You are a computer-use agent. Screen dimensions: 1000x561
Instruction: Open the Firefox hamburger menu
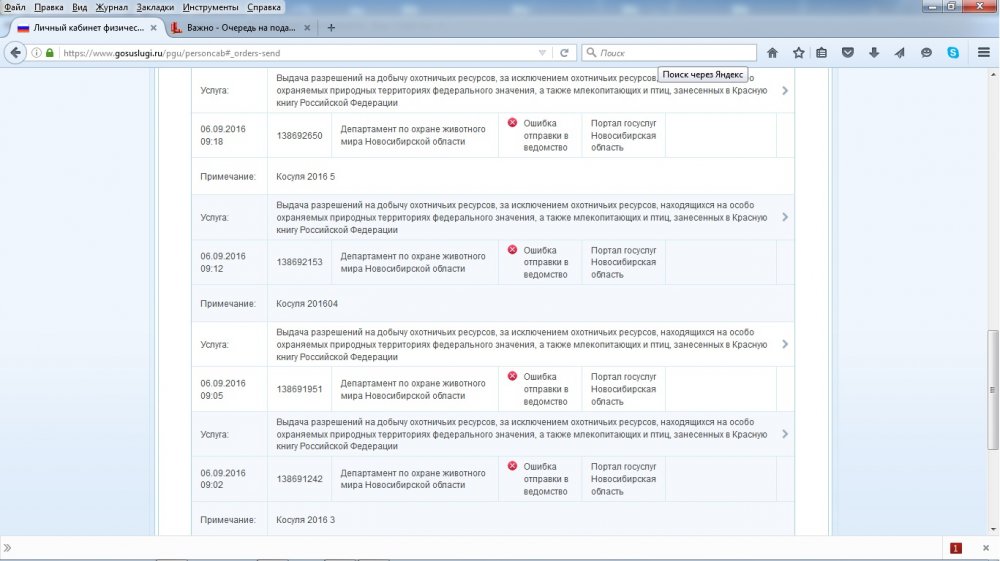click(x=983, y=53)
